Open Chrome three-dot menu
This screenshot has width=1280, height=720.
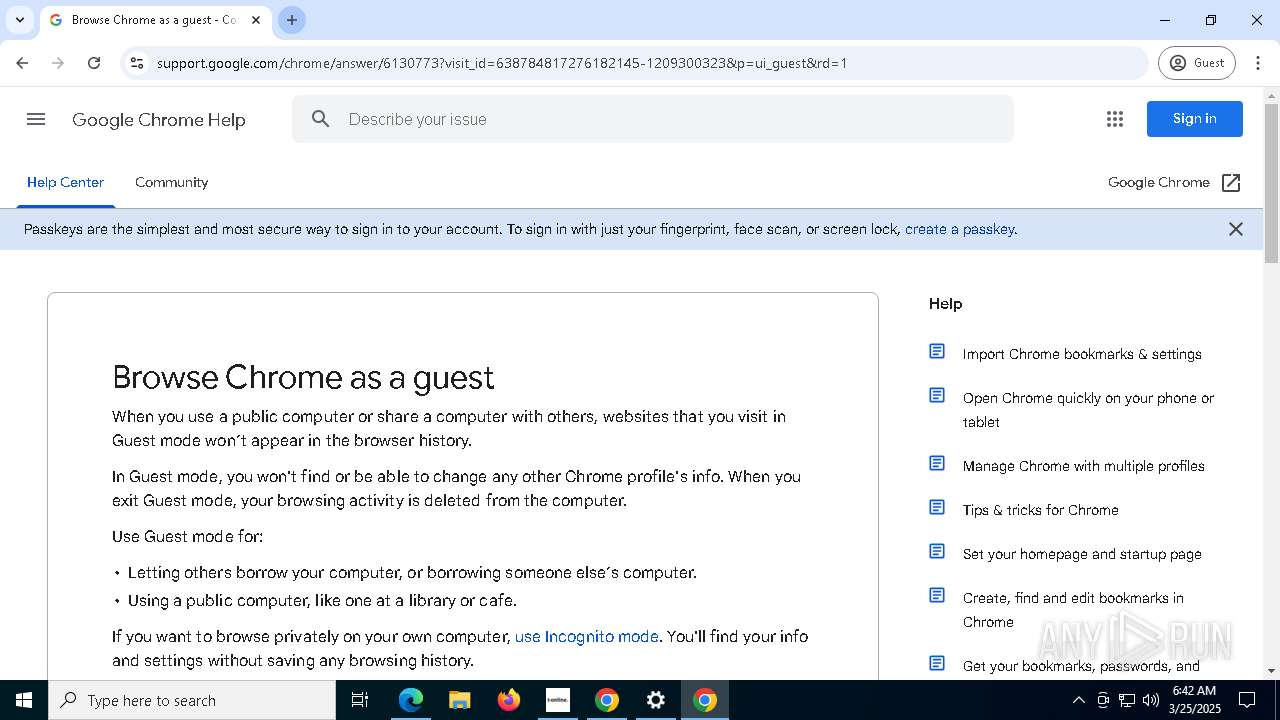click(x=1258, y=63)
